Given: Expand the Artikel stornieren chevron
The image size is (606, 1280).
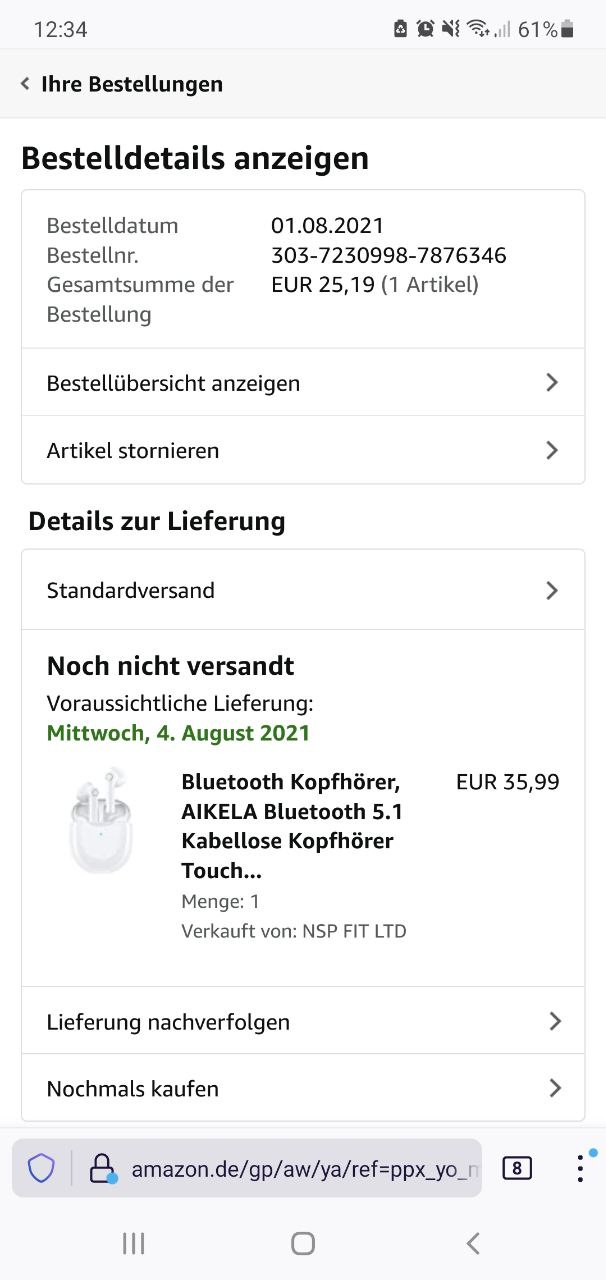Looking at the screenshot, I should click(x=551, y=450).
